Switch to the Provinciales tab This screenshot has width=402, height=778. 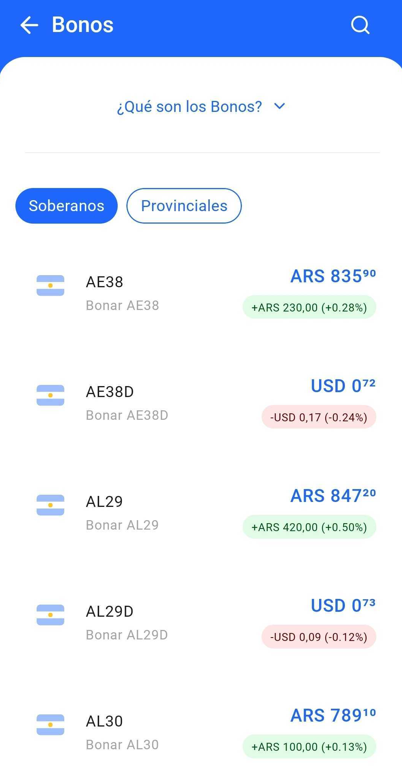(184, 206)
